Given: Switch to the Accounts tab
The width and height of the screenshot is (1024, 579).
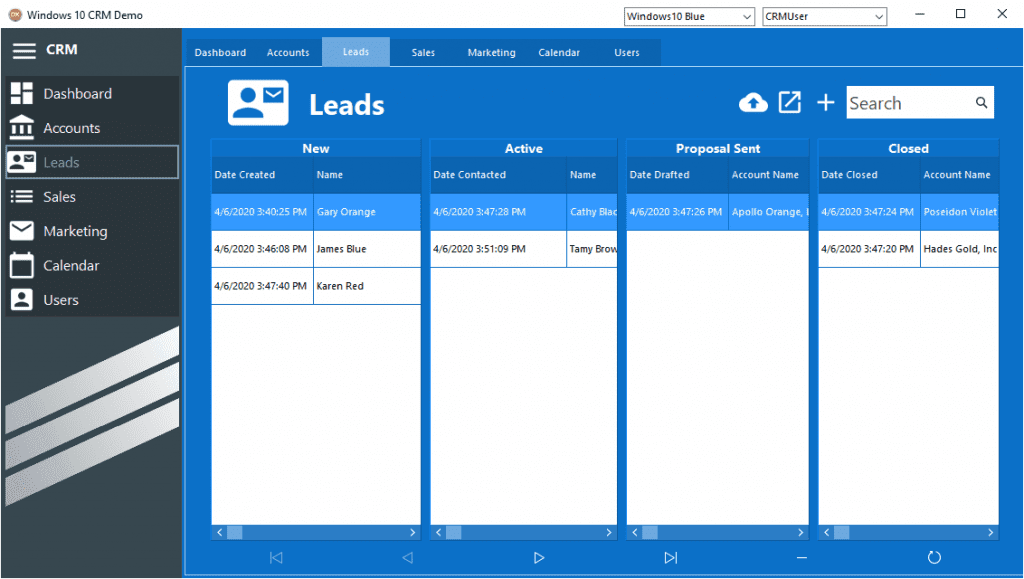Looking at the screenshot, I should 288,52.
